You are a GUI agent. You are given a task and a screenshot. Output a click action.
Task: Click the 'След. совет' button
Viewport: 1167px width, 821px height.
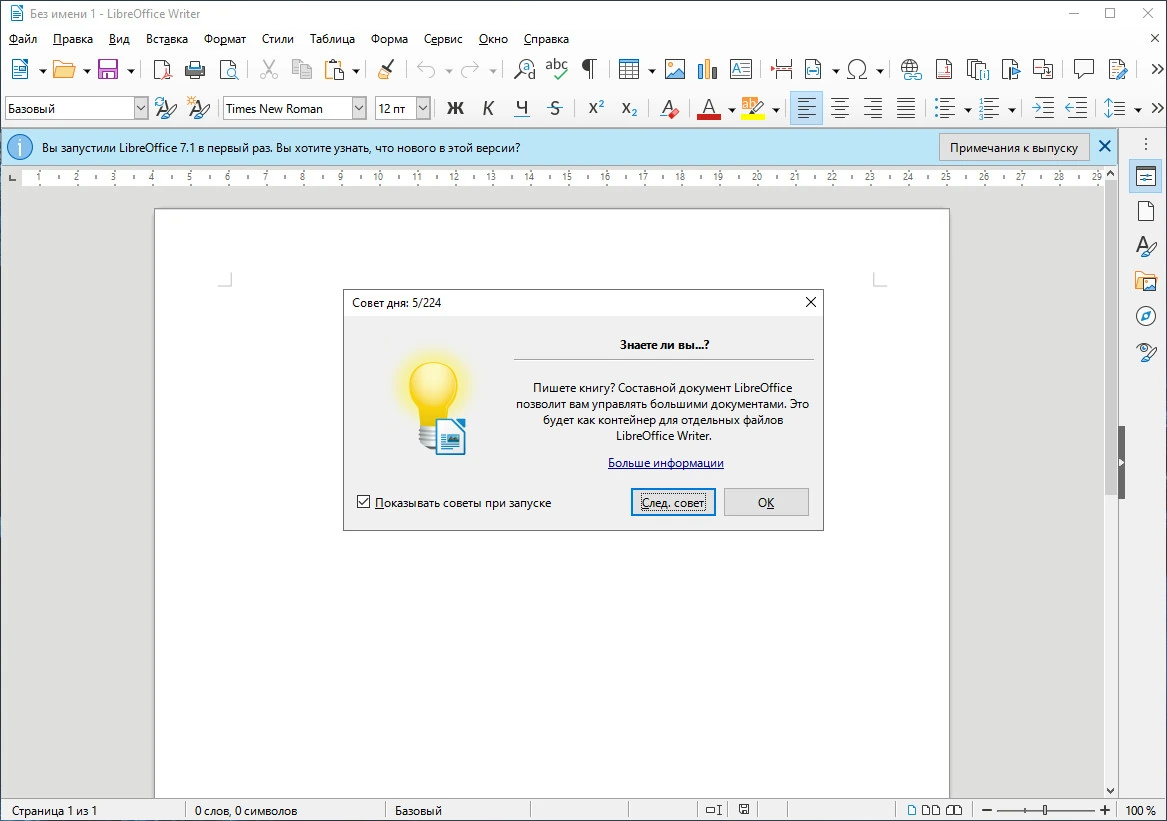tap(673, 502)
